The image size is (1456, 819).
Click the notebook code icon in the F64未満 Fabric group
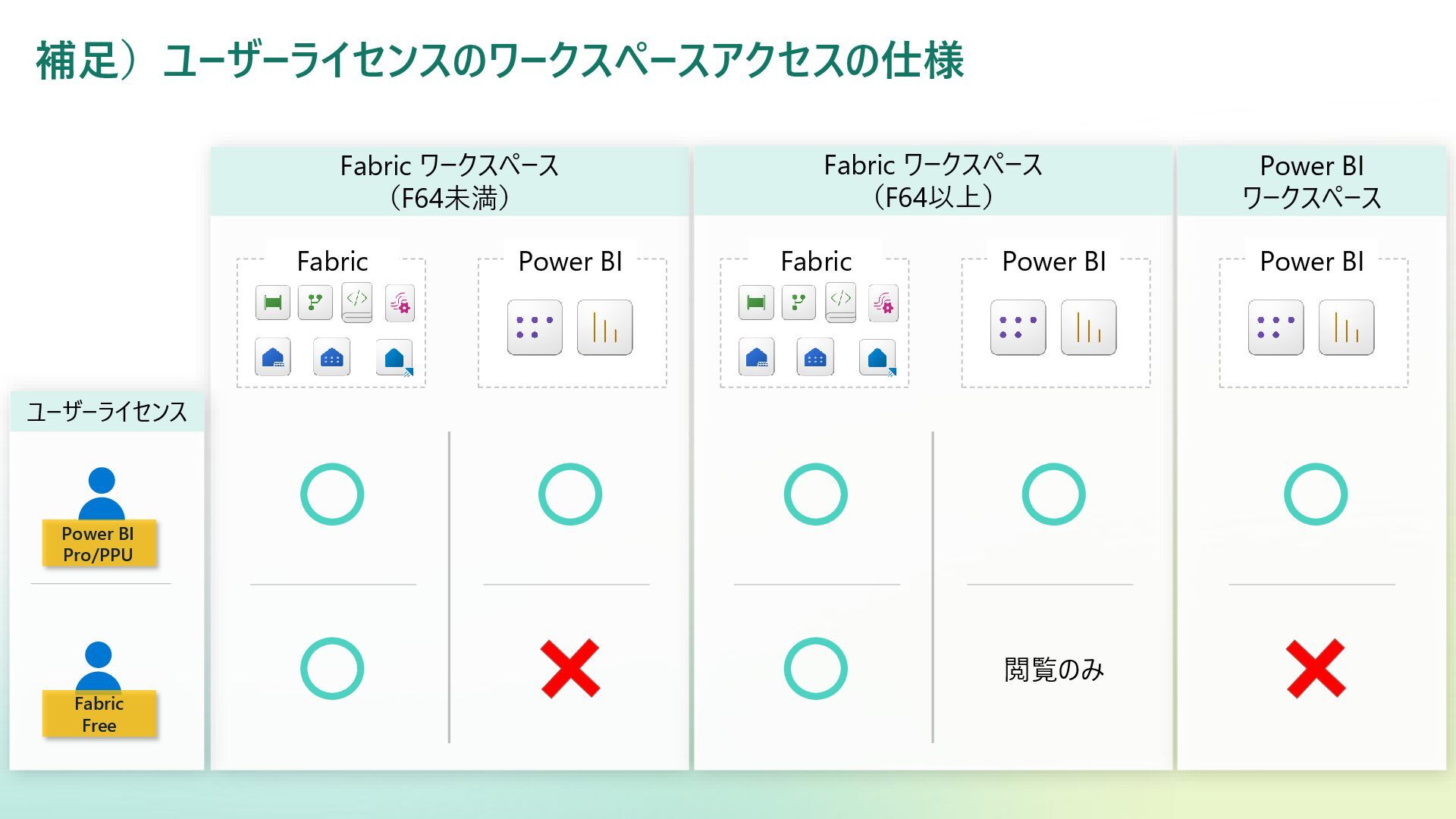357,302
